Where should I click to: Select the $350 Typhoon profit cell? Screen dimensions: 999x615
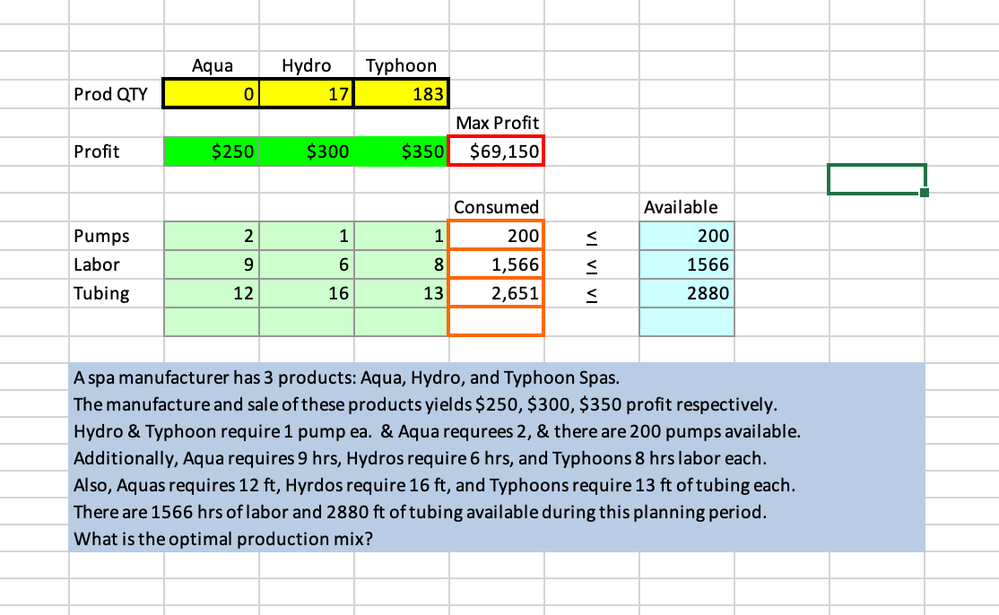tap(401, 152)
